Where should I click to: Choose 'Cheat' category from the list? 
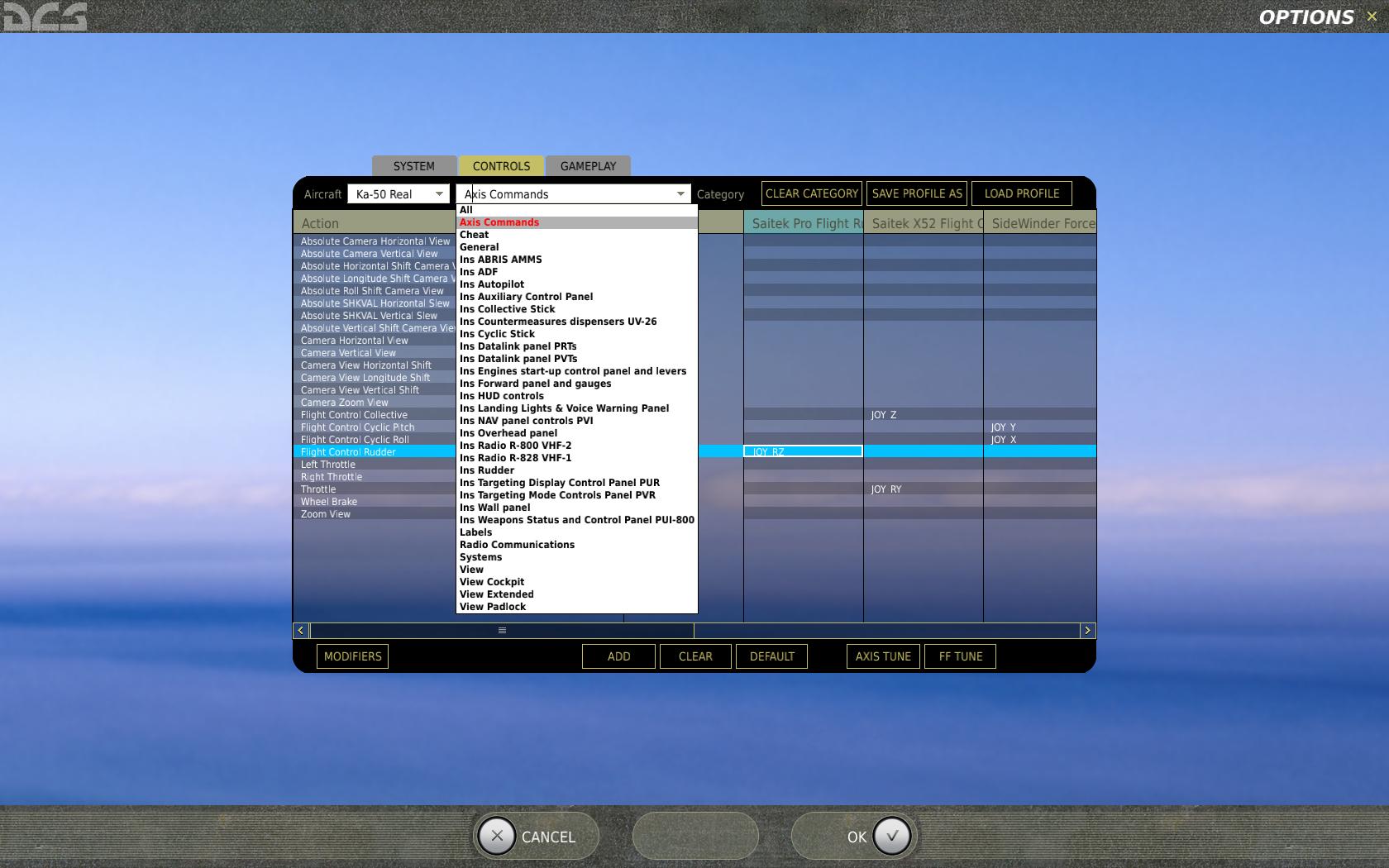577,235
